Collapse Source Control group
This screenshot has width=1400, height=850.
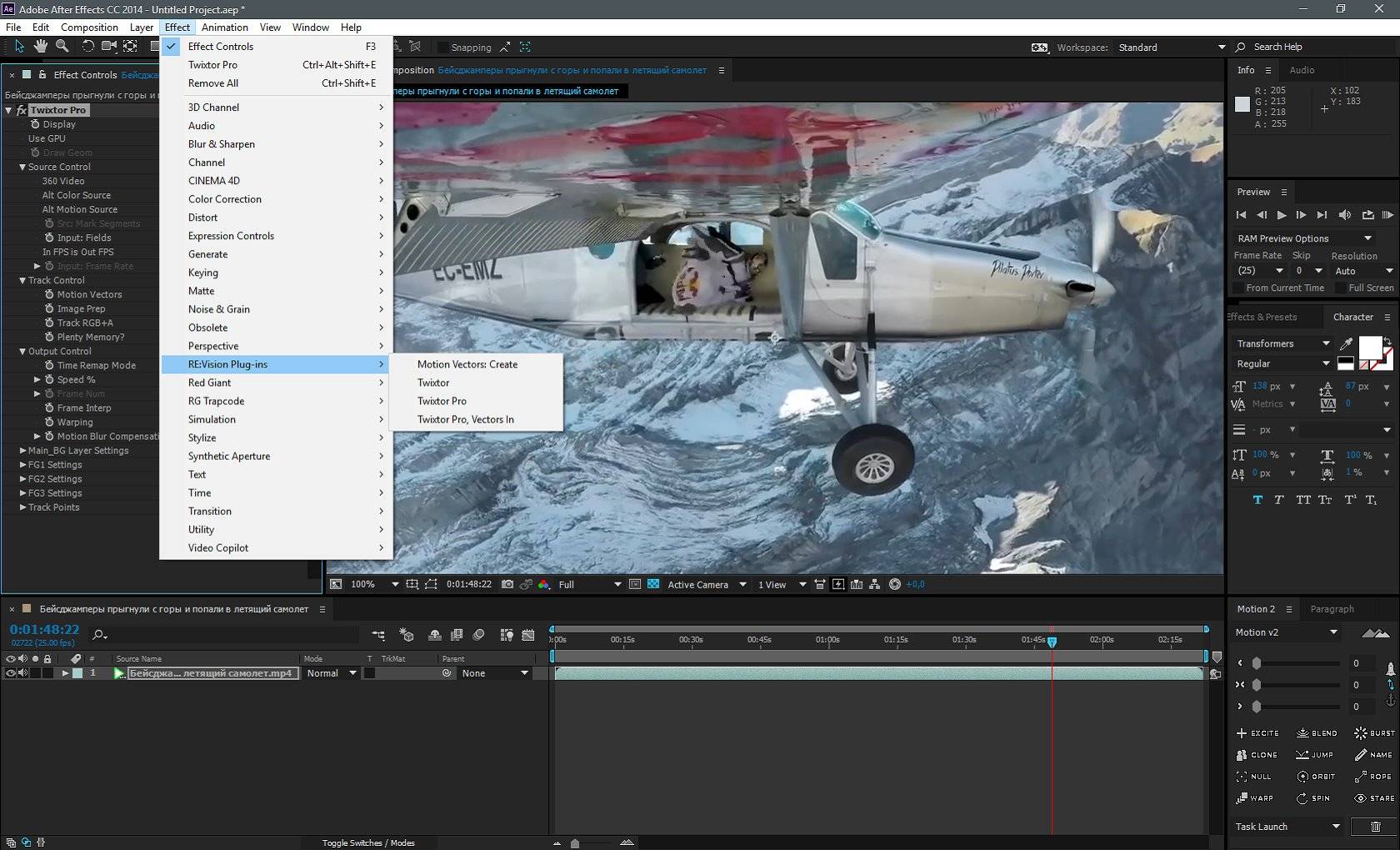coord(22,167)
